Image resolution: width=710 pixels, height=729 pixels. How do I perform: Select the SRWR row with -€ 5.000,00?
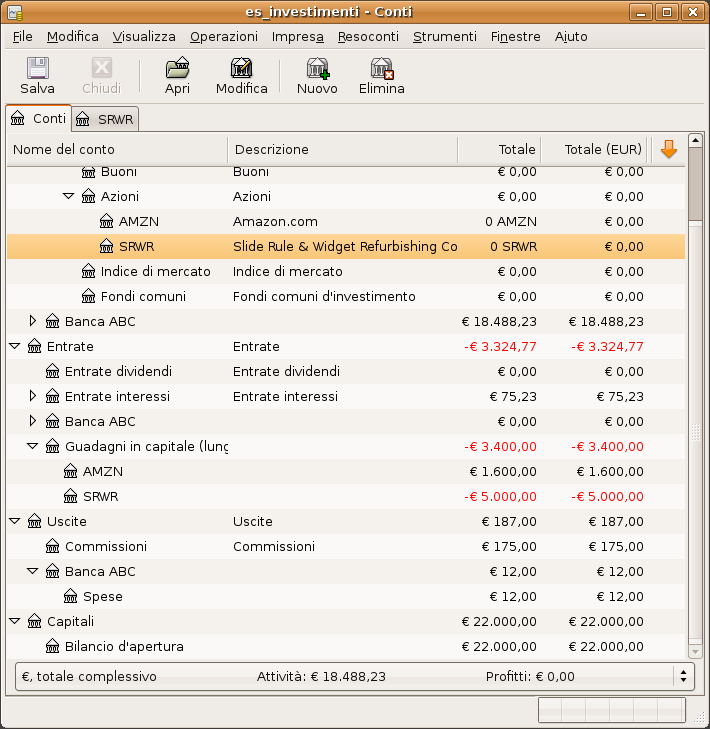(346, 497)
